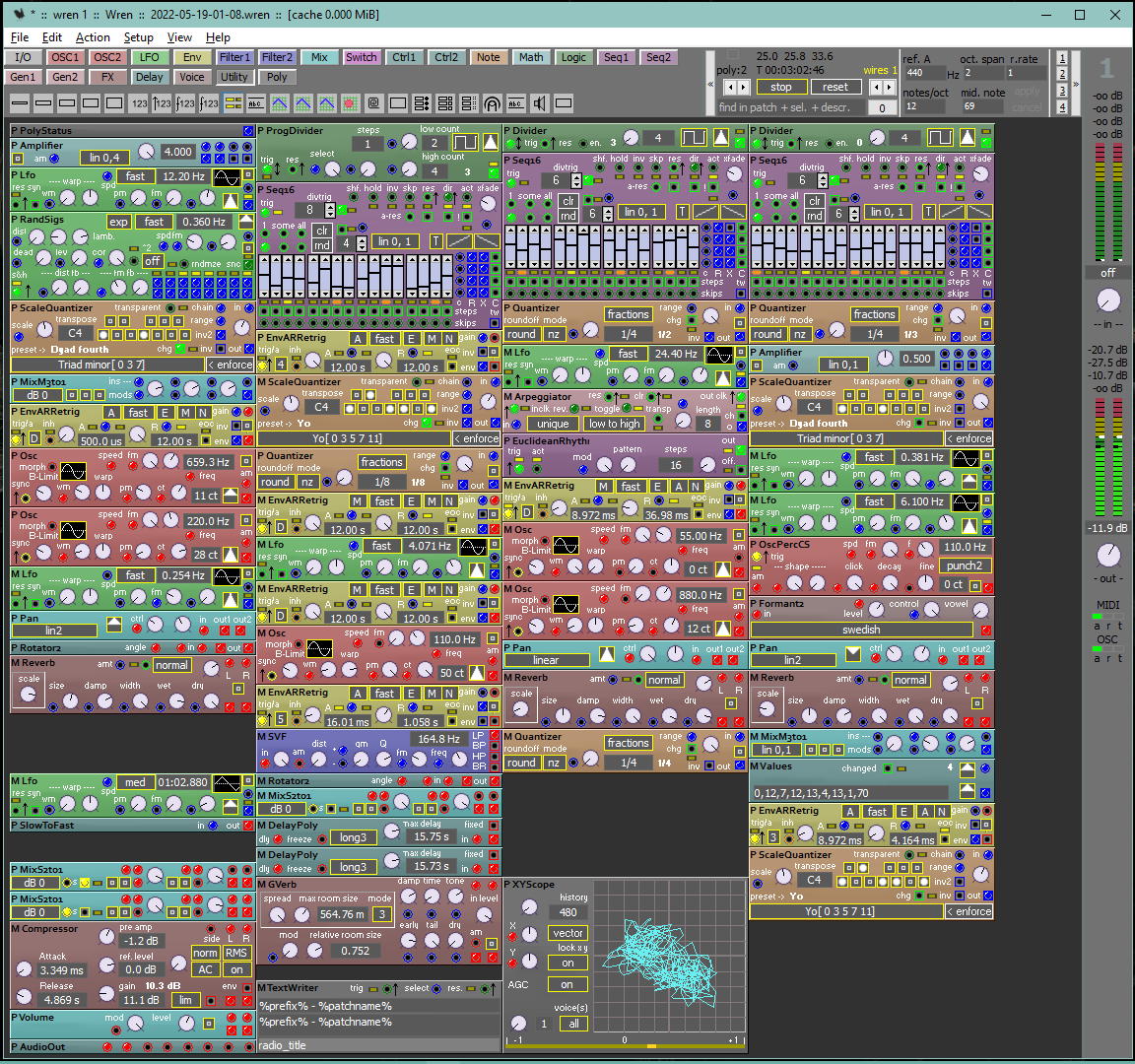Open the 'punch2' selector in OscPercCS

(965, 566)
